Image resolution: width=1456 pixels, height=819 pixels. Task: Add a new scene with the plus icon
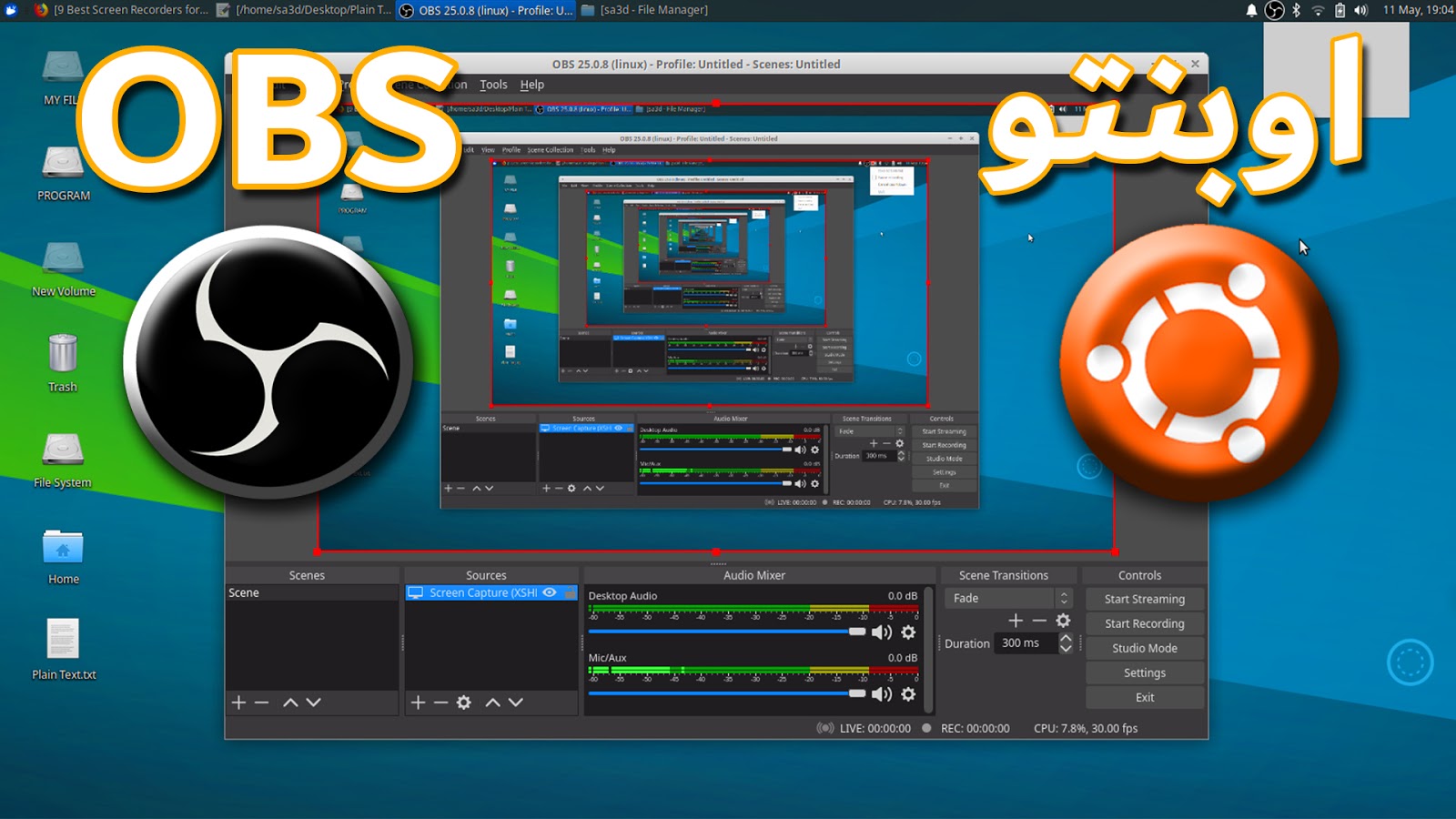pos(238,703)
